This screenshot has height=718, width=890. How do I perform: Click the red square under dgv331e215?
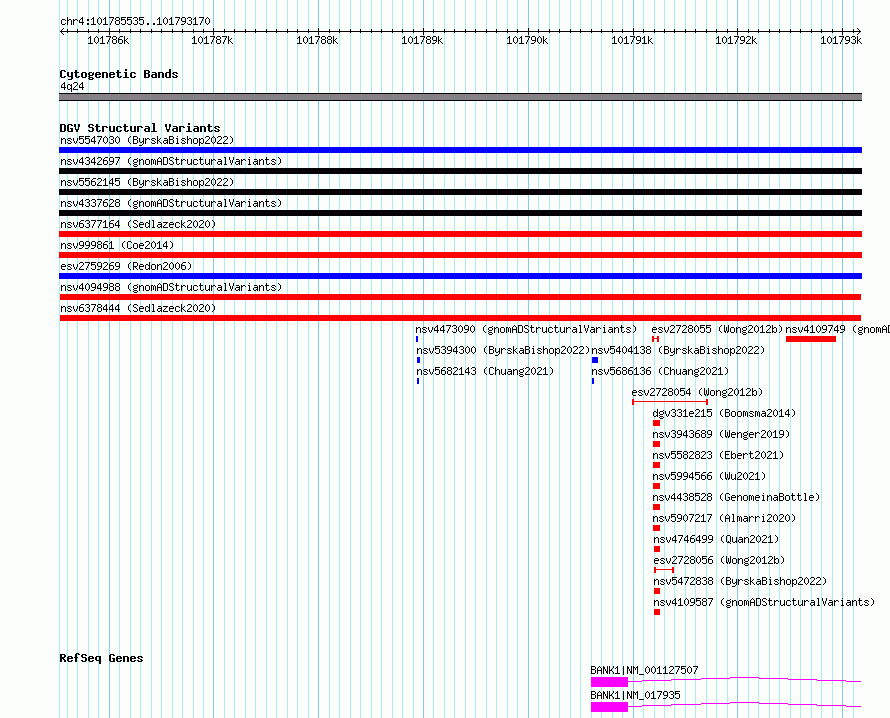point(656,423)
